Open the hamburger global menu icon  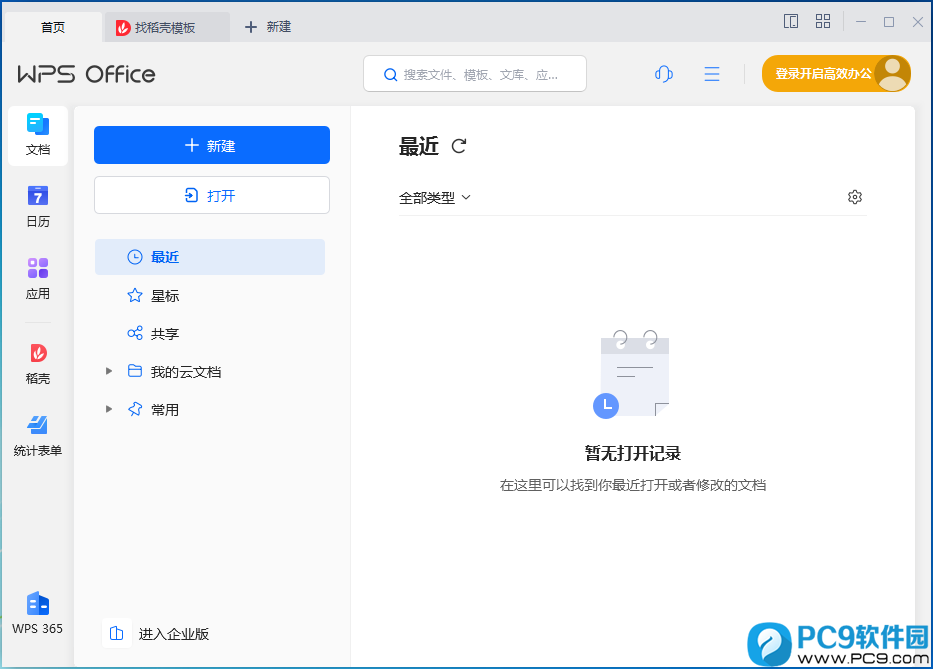pos(712,74)
